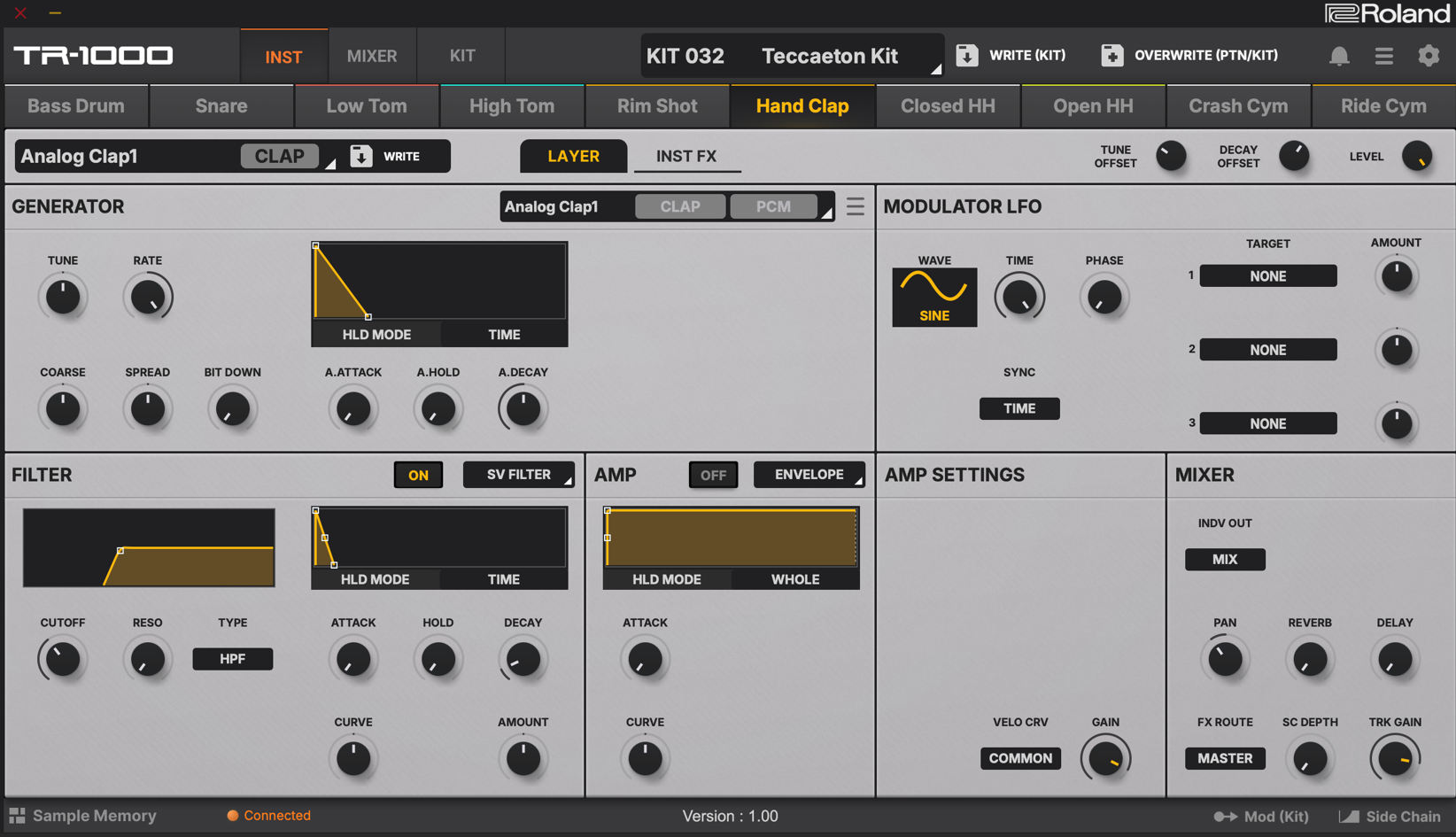Click the Overwrite PTN/KIT save icon

1111,56
